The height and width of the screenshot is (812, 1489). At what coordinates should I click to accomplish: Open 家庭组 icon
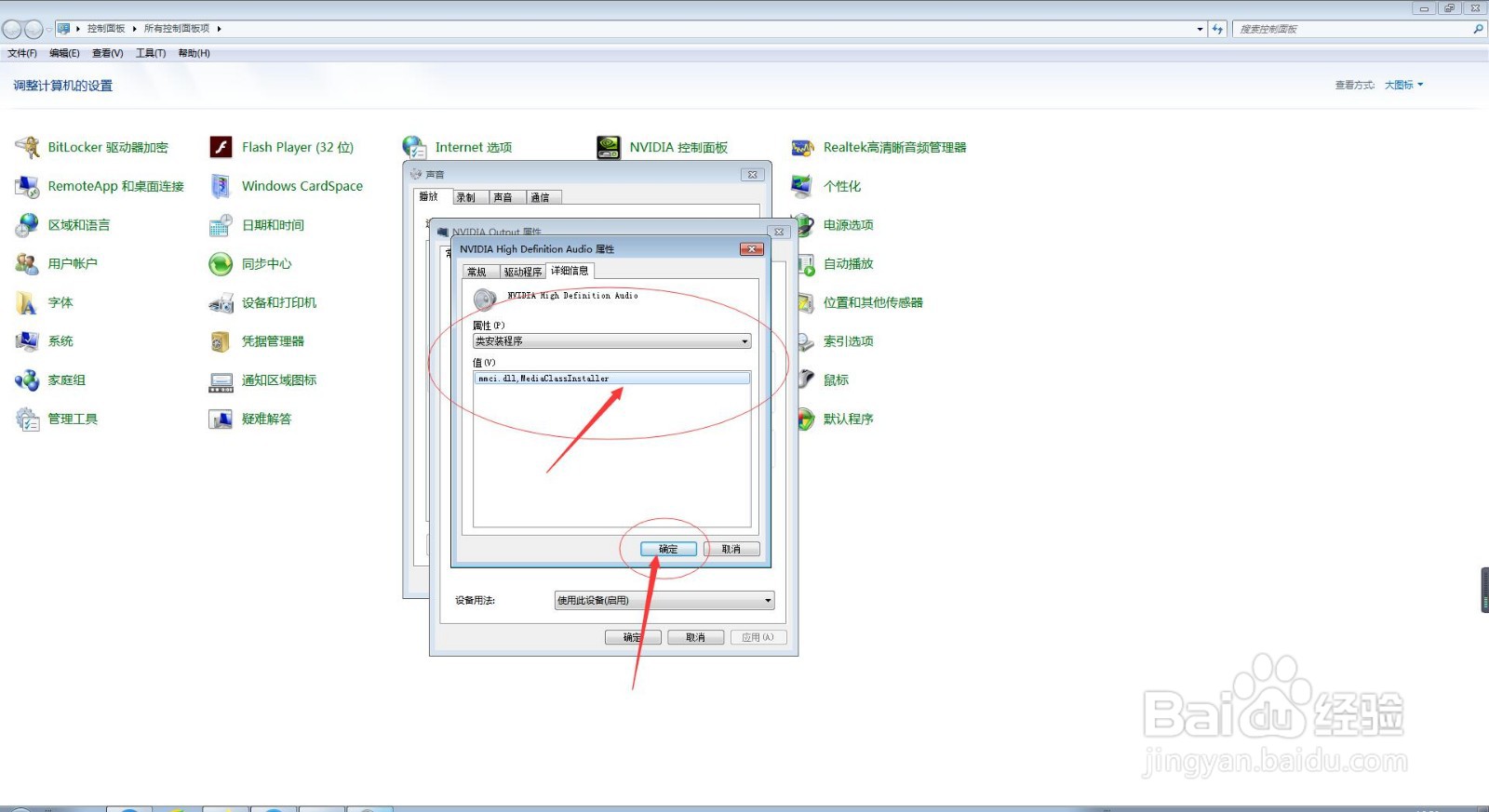pyautogui.click(x=27, y=380)
